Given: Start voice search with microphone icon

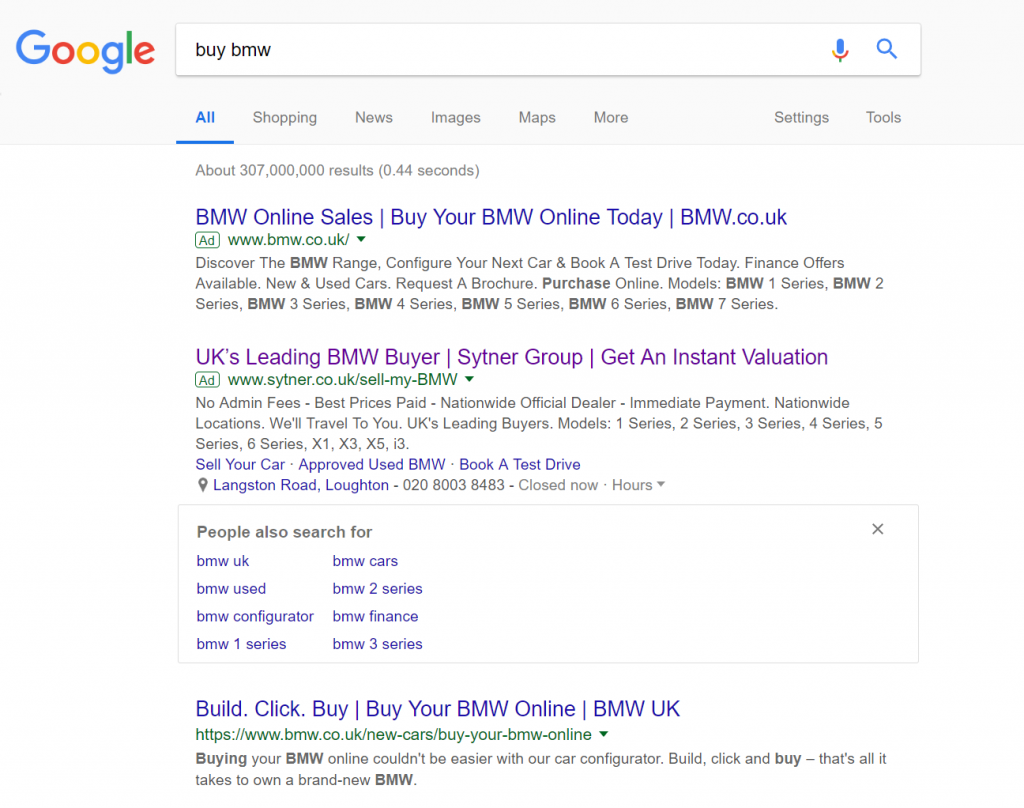Looking at the screenshot, I should coord(840,50).
